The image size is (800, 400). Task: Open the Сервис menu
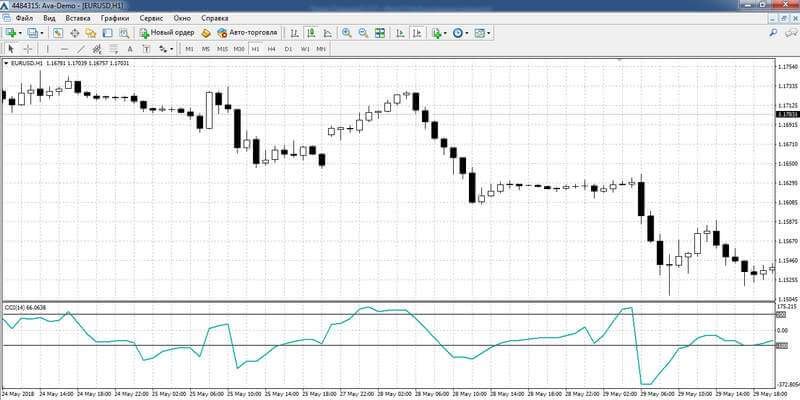pos(153,18)
